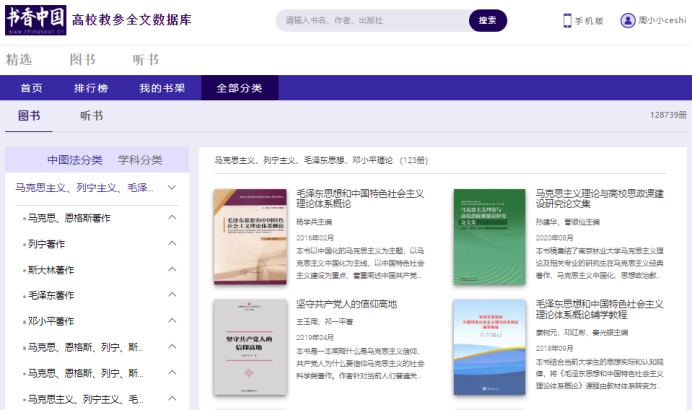Click the 书香中国 site logo
The height and width of the screenshot is (410, 692).
coord(36,19)
